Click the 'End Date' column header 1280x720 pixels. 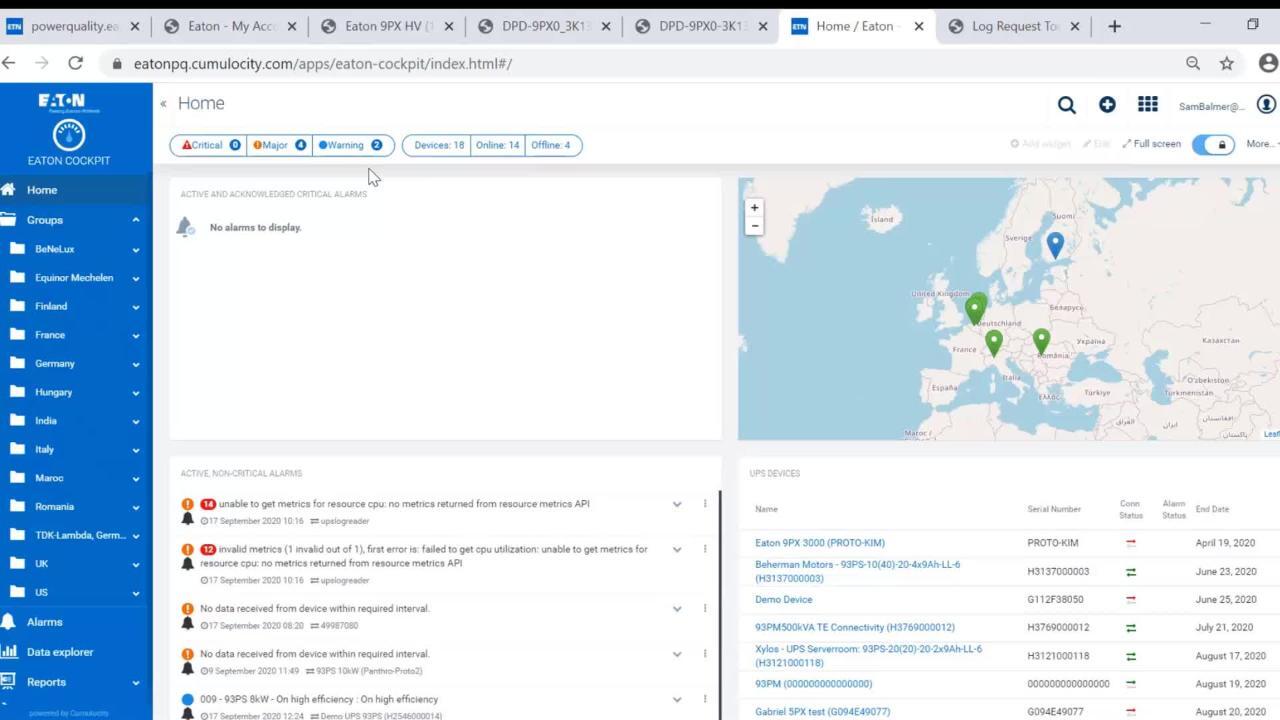point(1212,509)
